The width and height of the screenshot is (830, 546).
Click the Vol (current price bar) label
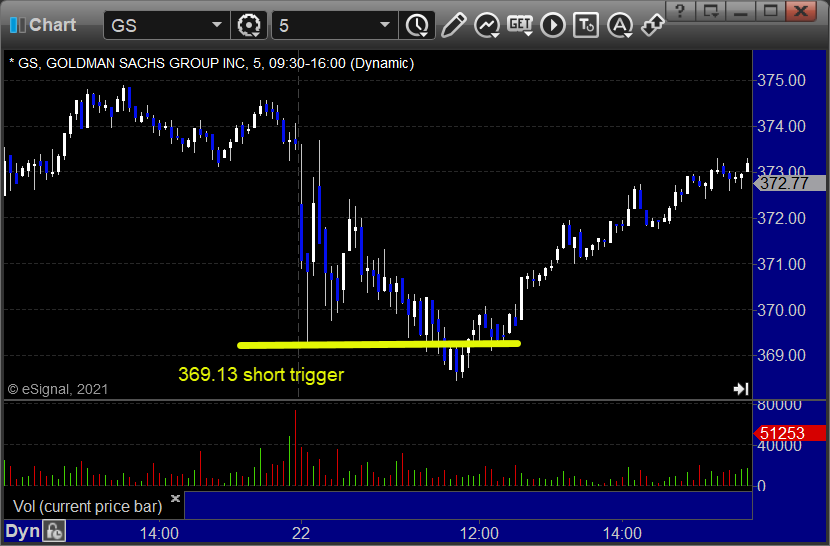[x=87, y=507]
